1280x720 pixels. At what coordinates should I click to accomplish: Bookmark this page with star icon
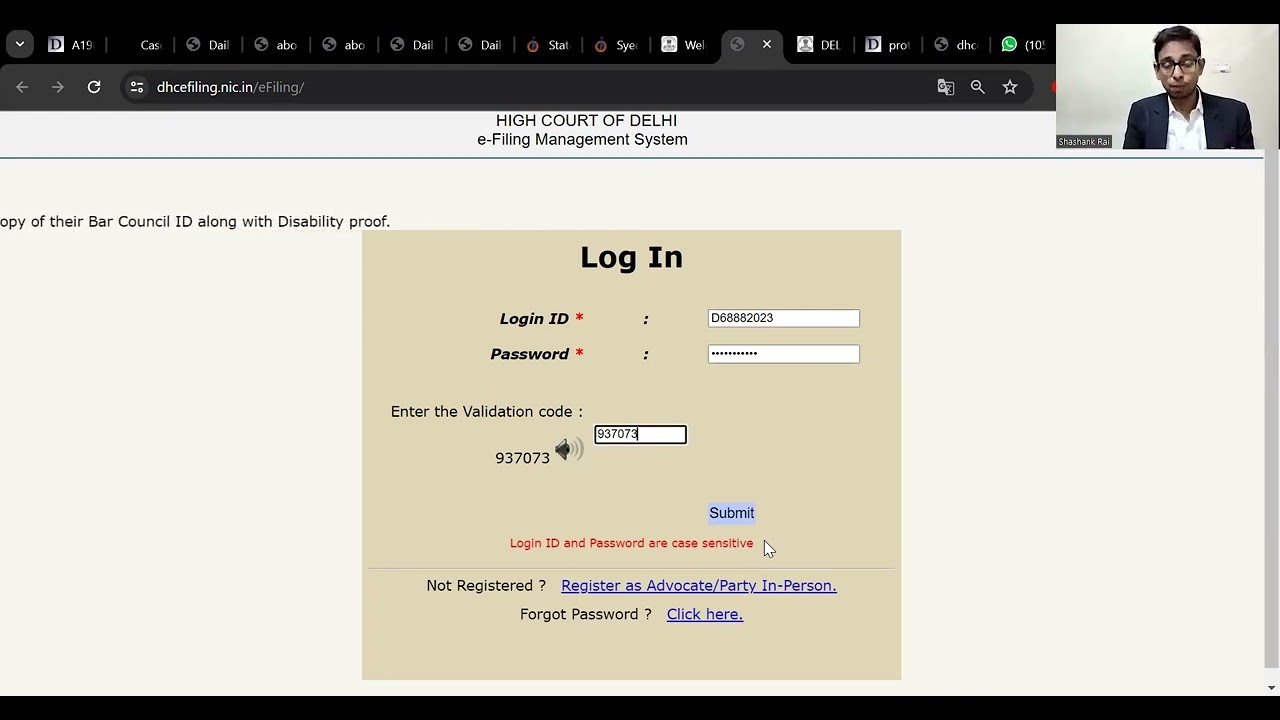(x=1010, y=87)
